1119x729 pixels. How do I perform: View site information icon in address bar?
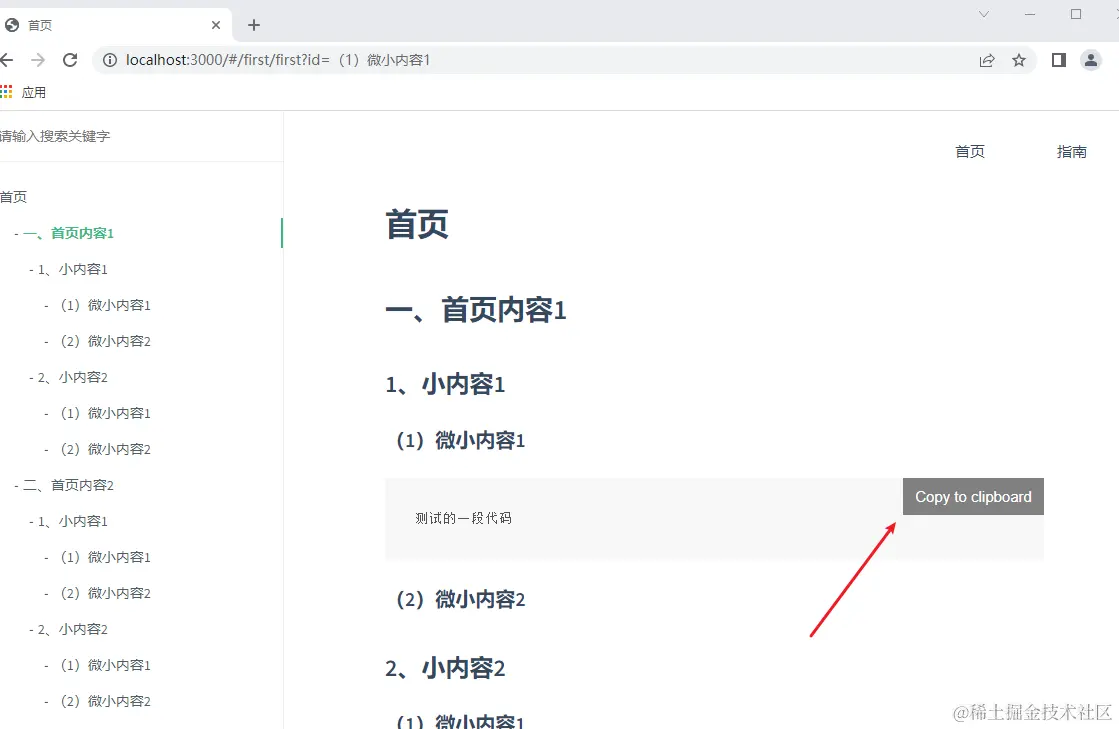(110, 60)
